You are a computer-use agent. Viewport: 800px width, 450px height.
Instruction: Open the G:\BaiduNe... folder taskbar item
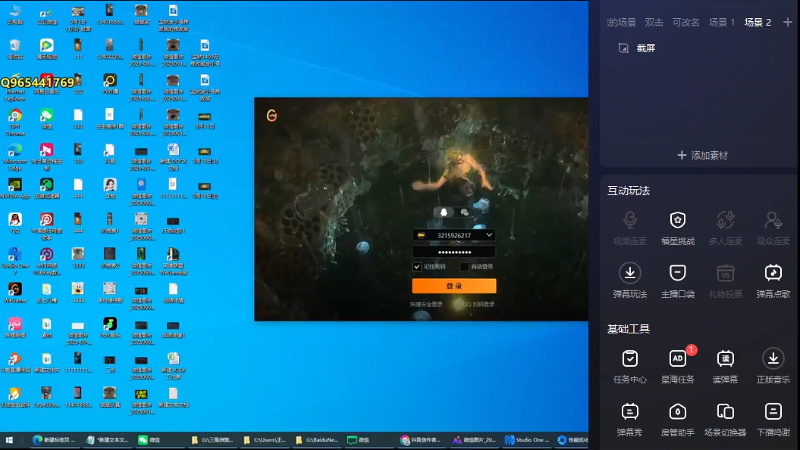pyautogui.click(x=317, y=440)
